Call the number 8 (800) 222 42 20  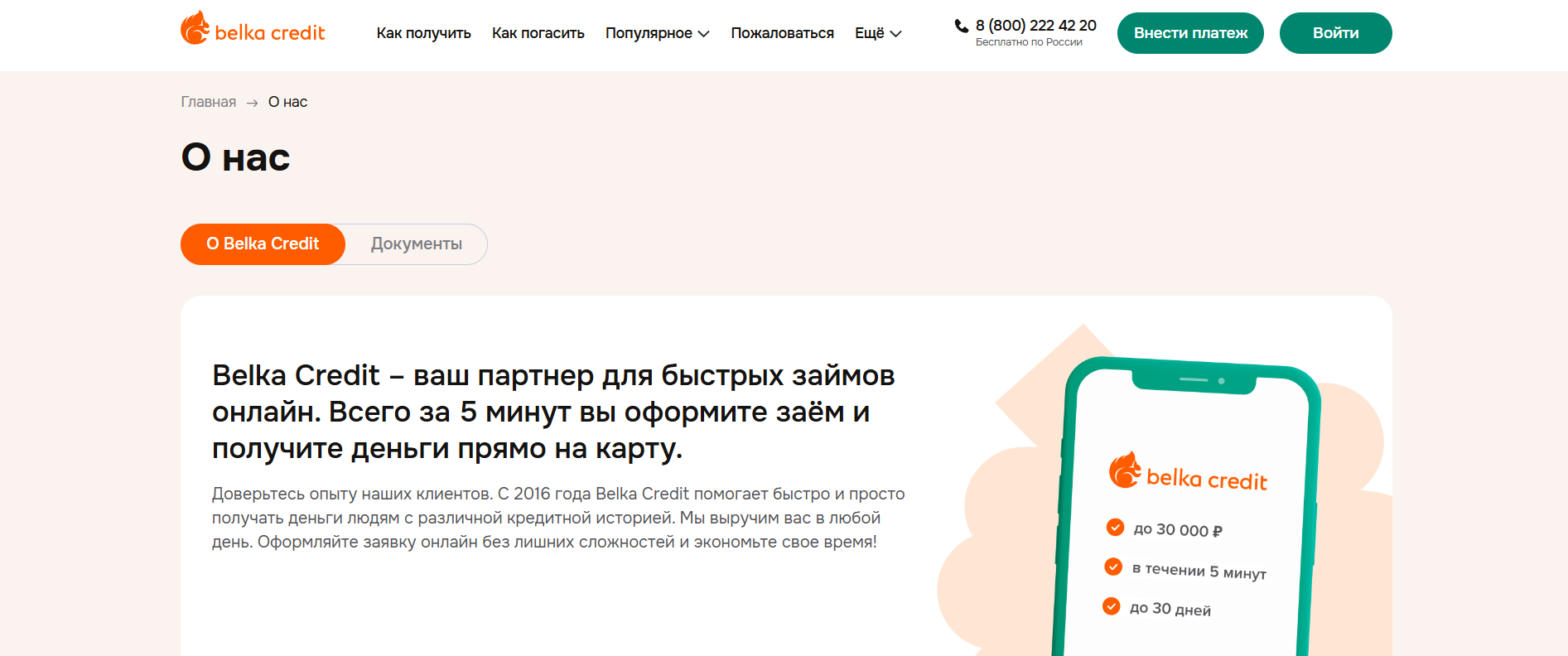click(1035, 26)
